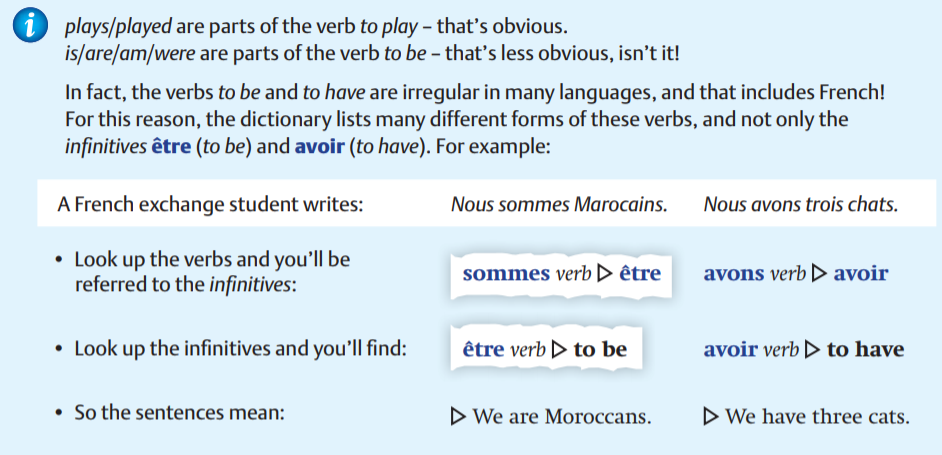Click the triangle between avons verb and avoir
Screen dimensions: 942x455
(819, 273)
